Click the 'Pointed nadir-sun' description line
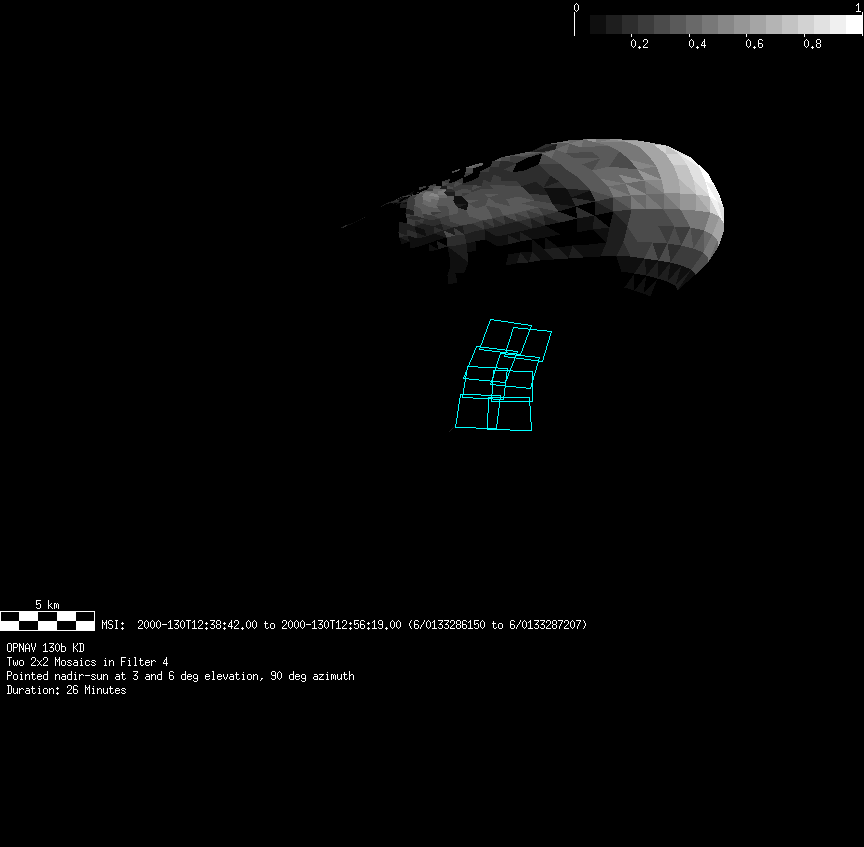Viewport: 864px width, 847px height. point(180,676)
